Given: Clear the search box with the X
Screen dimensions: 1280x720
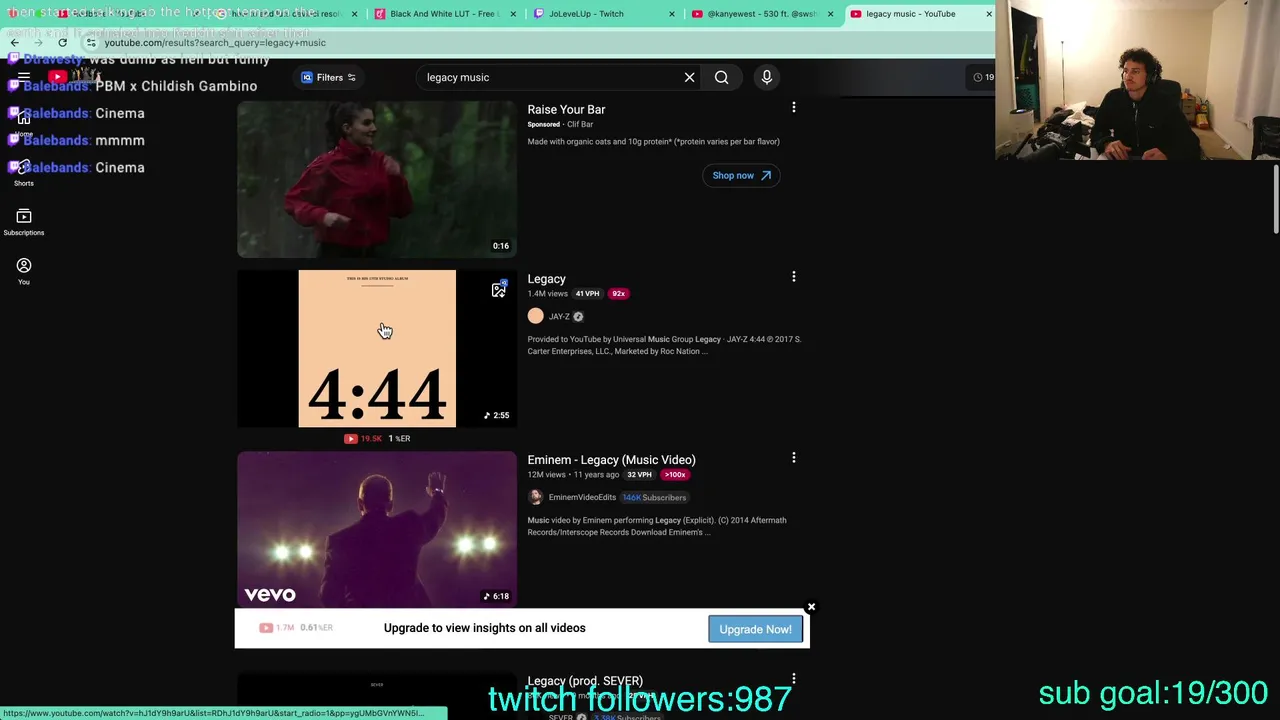Looking at the screenshot, I should (x=689, y=77).
